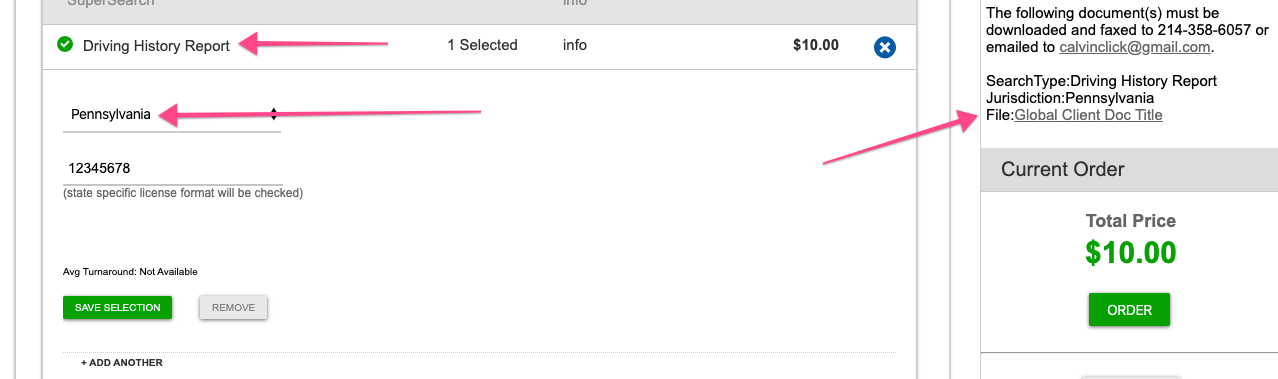Screen dimensions: 1278x379
Task: Click the green SAVE SELECTION button
Action: point(117,307)
